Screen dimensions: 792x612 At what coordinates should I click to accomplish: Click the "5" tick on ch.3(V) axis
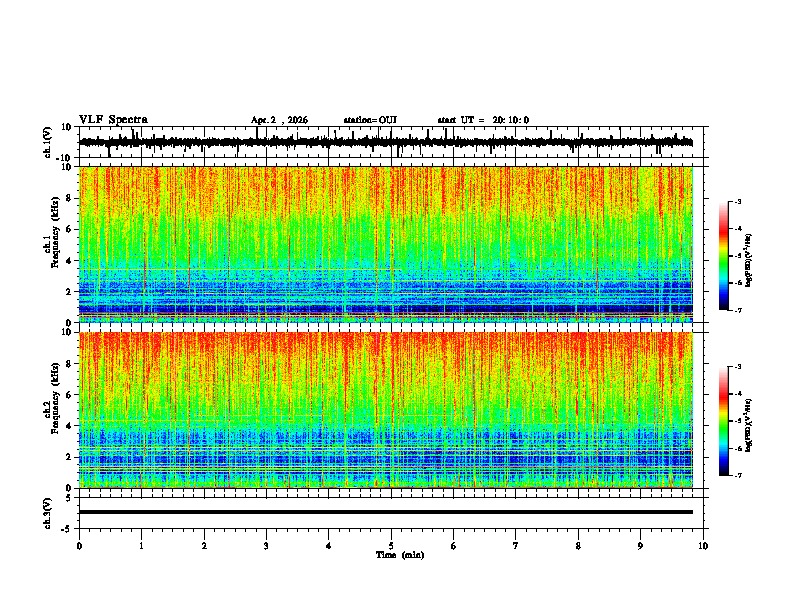[70, 498]
